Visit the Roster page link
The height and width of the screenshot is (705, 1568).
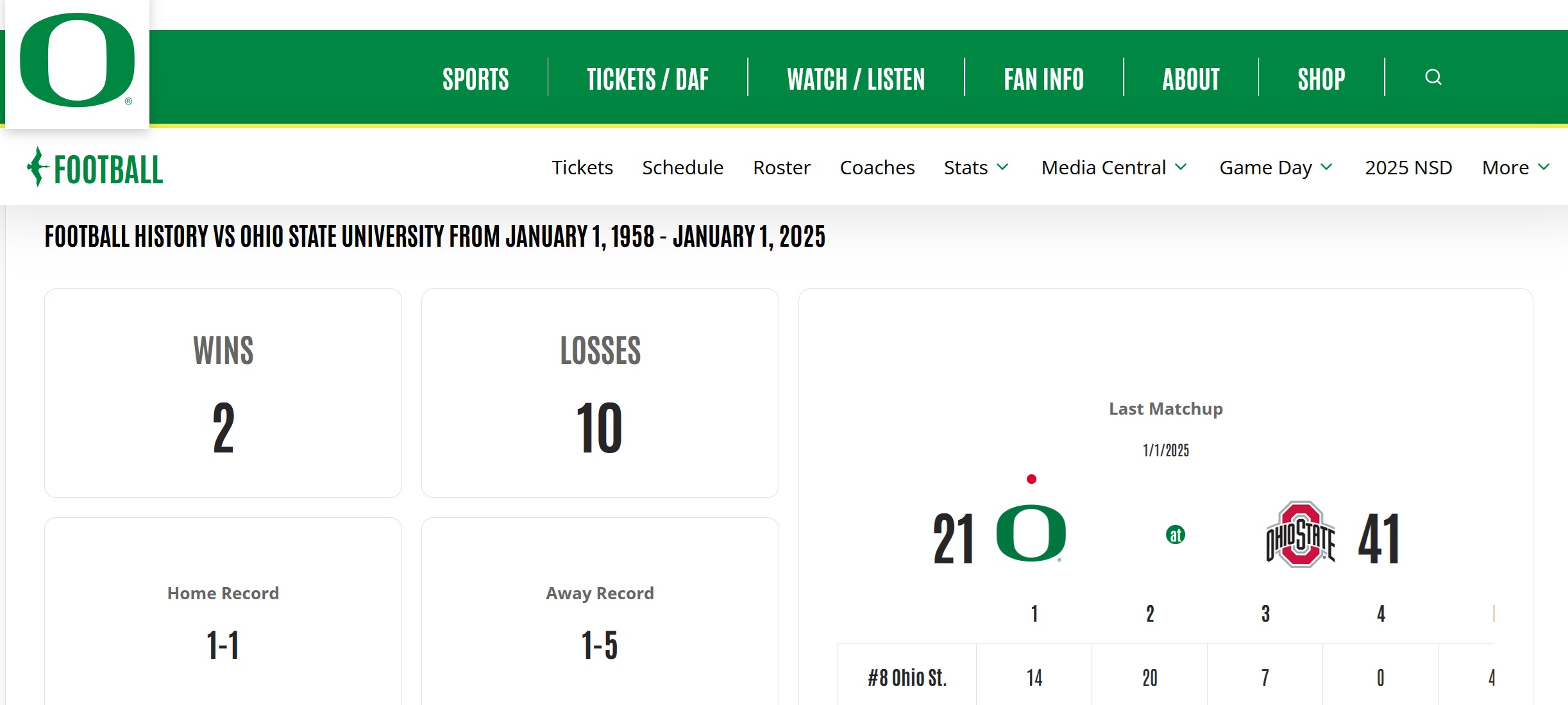[781, 168]
